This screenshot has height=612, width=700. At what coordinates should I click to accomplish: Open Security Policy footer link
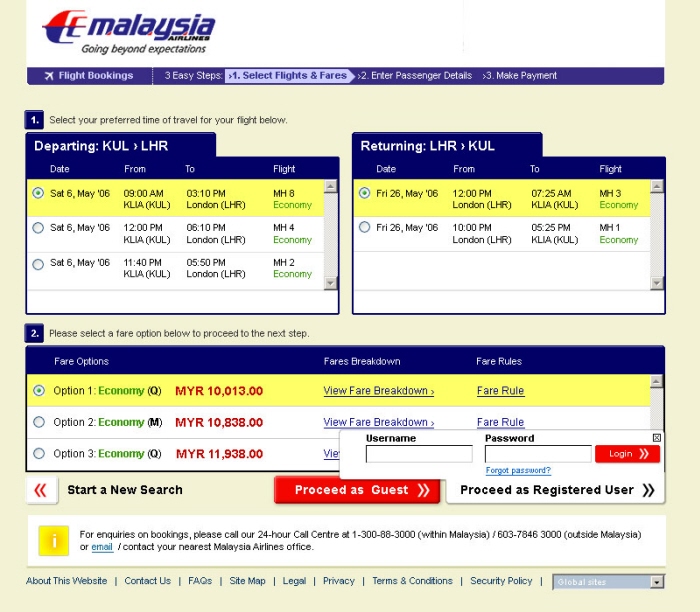click(501, 581)
